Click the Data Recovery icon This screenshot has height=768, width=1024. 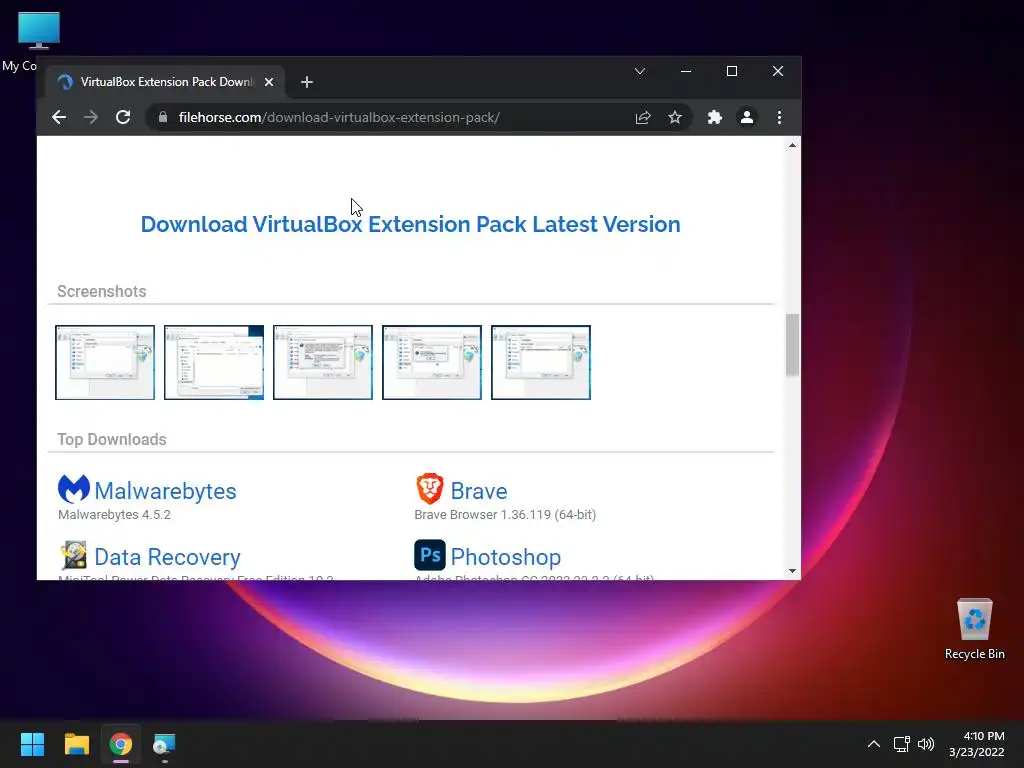click(74, 556)
